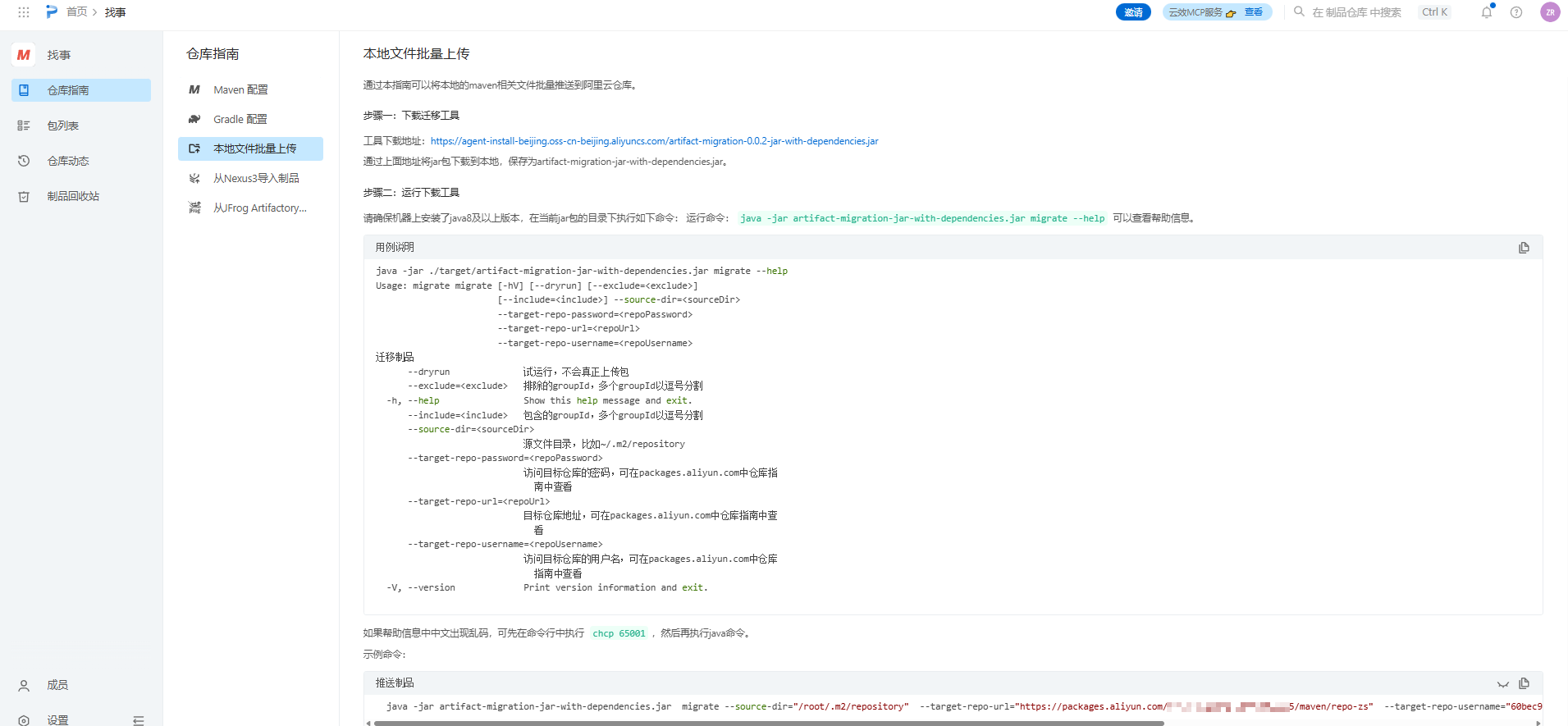
Task: Click the 仓库指南 panel title
Action: click(213, 53)
